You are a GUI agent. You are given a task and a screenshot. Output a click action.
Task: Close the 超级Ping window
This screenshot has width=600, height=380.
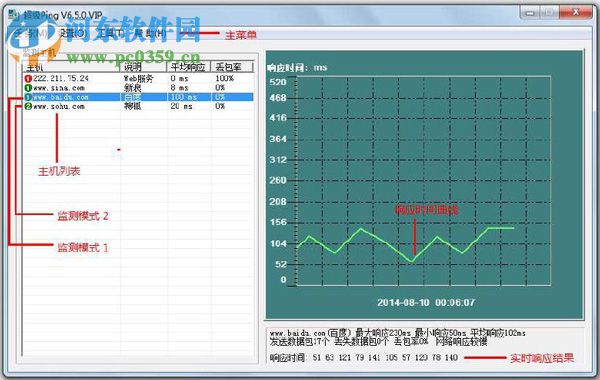576,13
